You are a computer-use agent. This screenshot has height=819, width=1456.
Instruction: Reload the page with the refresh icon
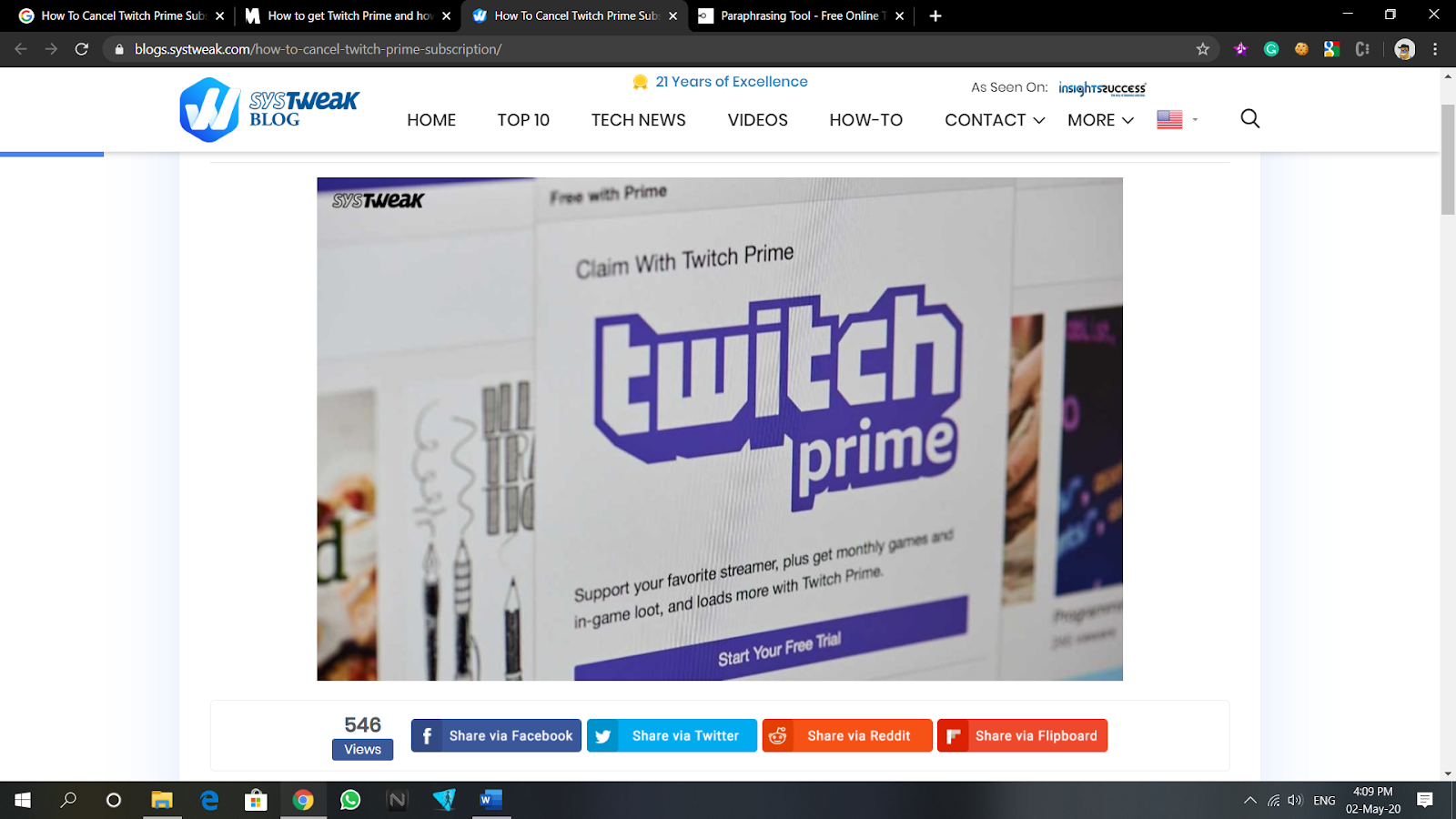pyautogui.click(x=82, y=49)
